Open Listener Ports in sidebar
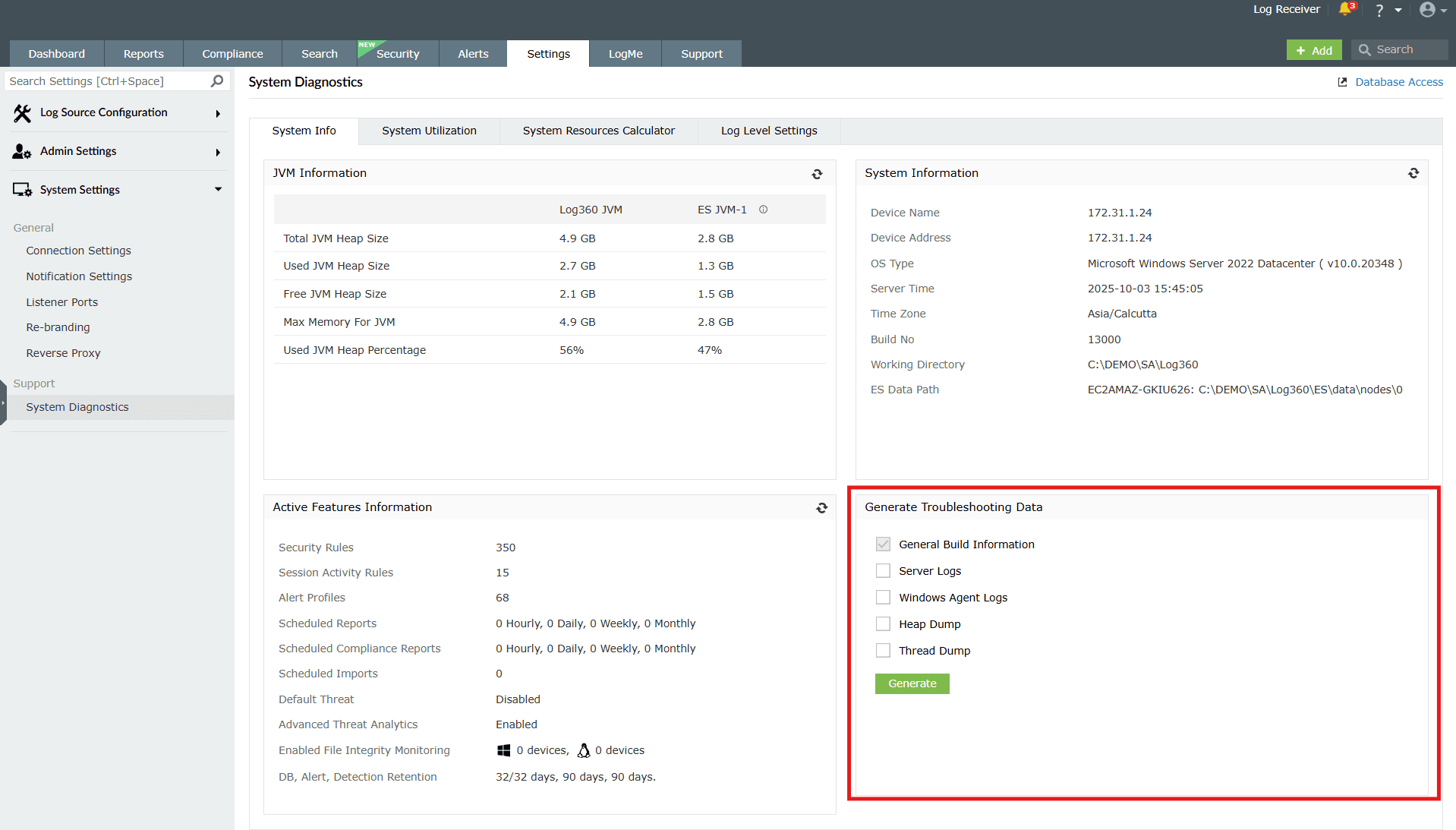The height and width of the screenshot is (830, 1456). 62,302
